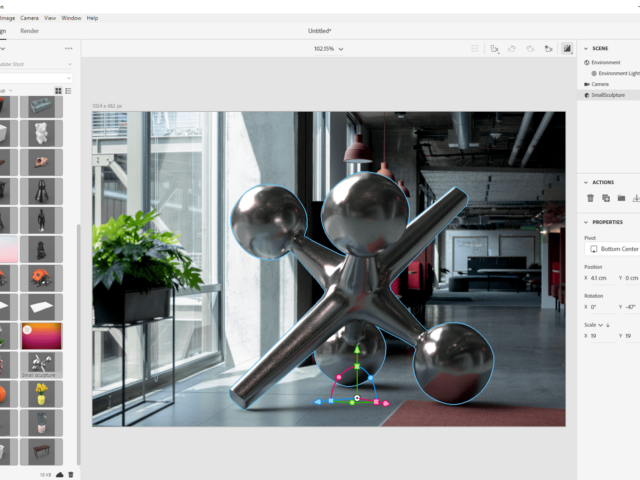Click the Position X value field
The image size is (640, 480).
click(x=602, y=277)
